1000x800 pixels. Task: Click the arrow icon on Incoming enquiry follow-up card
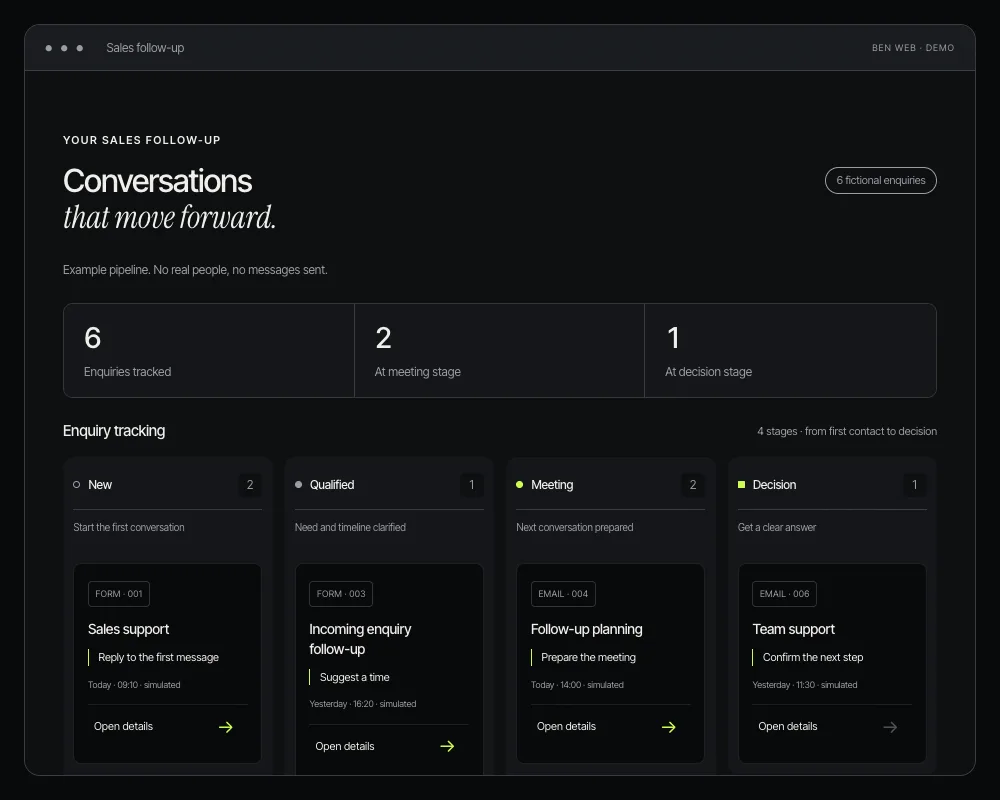[447, 746]
